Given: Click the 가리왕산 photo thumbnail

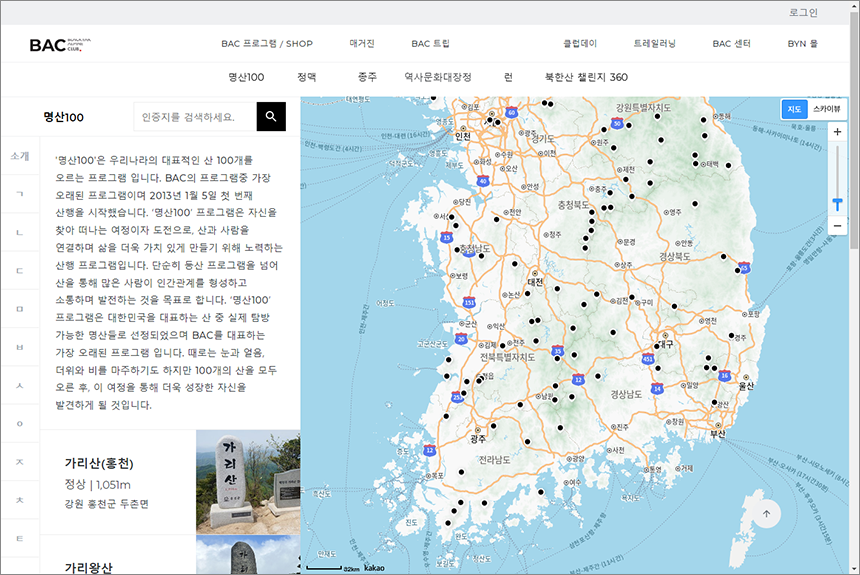Looking at the screenshot, I should (x=248, y=555).
